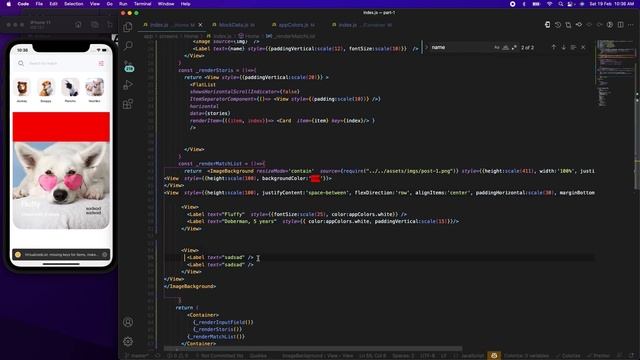Click the timeline history icon in the editor toolbar
Viewport: 640px width, 360px height.
click(558, 25)
